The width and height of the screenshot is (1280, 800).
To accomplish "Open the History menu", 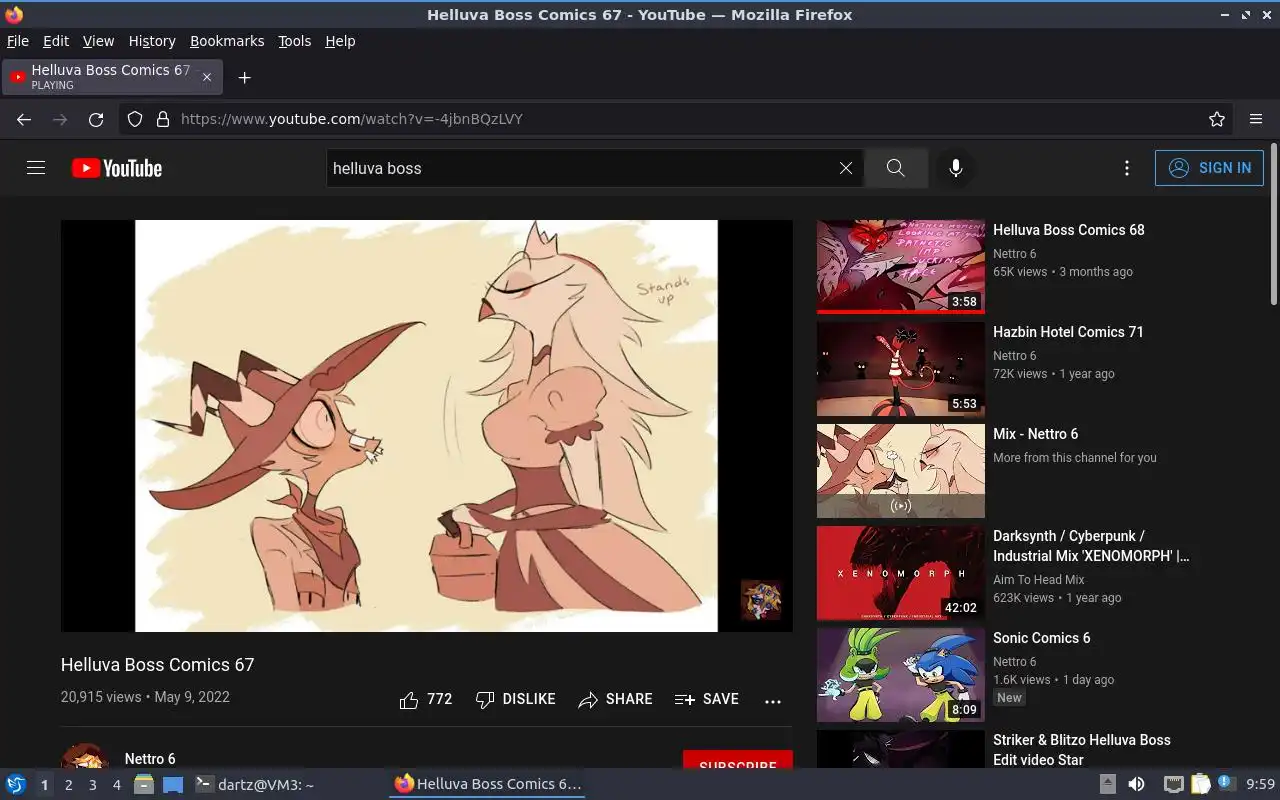I will 152,41.
